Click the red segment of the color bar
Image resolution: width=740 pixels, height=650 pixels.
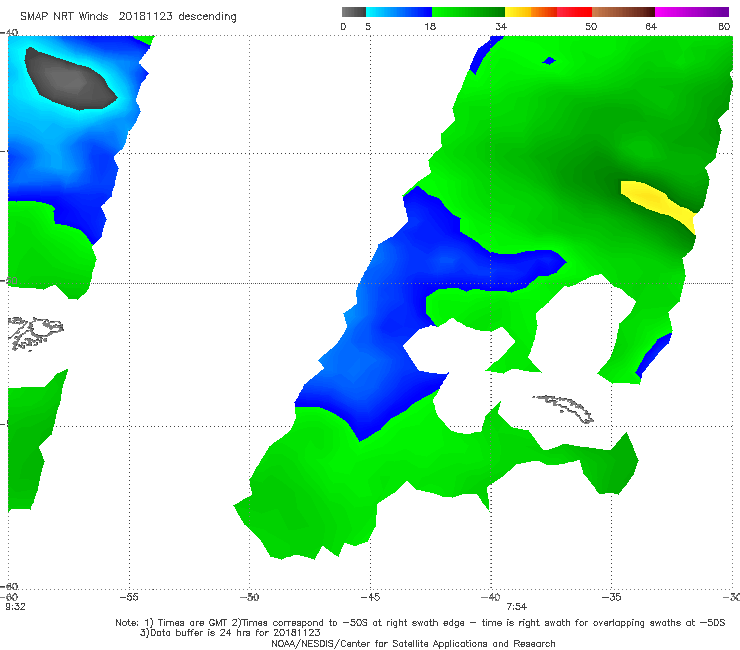[x=574, y=12]
